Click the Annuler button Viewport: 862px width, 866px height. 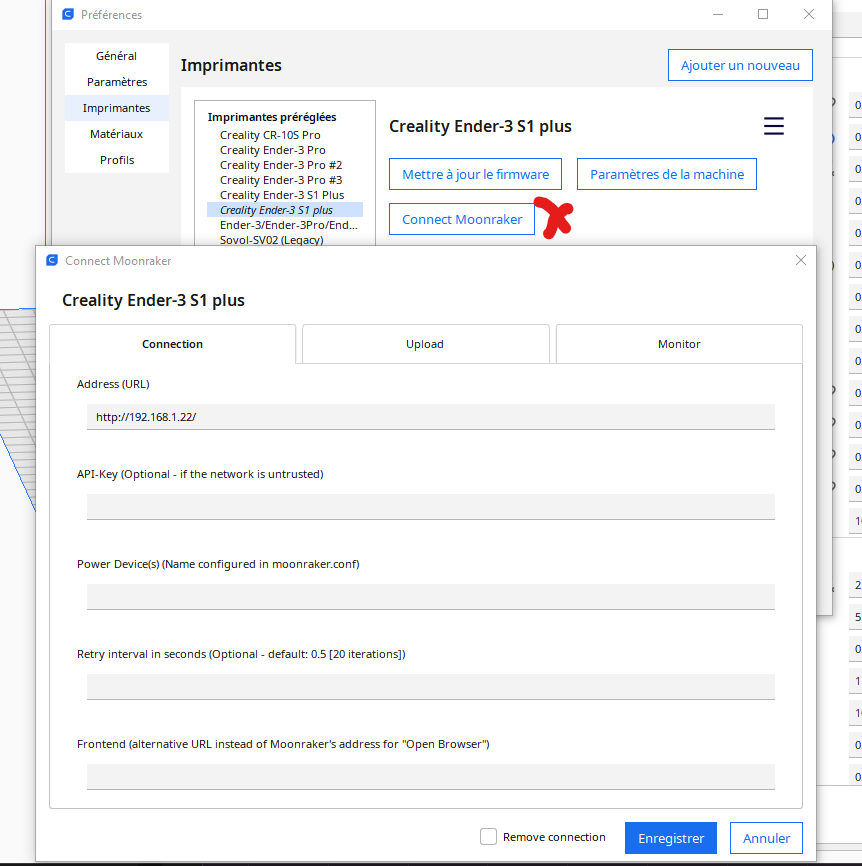(x=766, y=838)
